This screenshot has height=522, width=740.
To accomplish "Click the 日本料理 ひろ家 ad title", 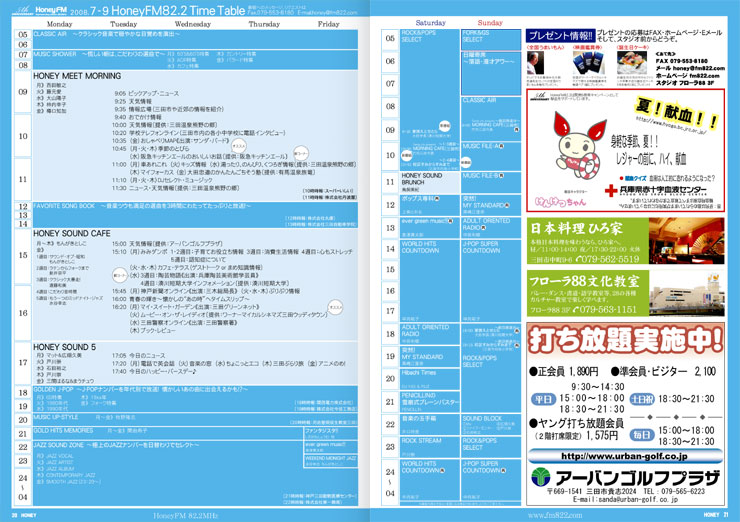I will tap(576, 228).
